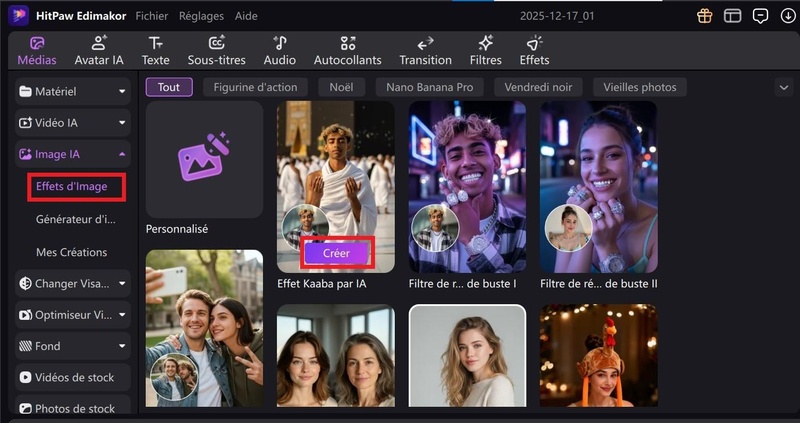
Task: Expand the Vidéo IA section
Action: point(72,123)
